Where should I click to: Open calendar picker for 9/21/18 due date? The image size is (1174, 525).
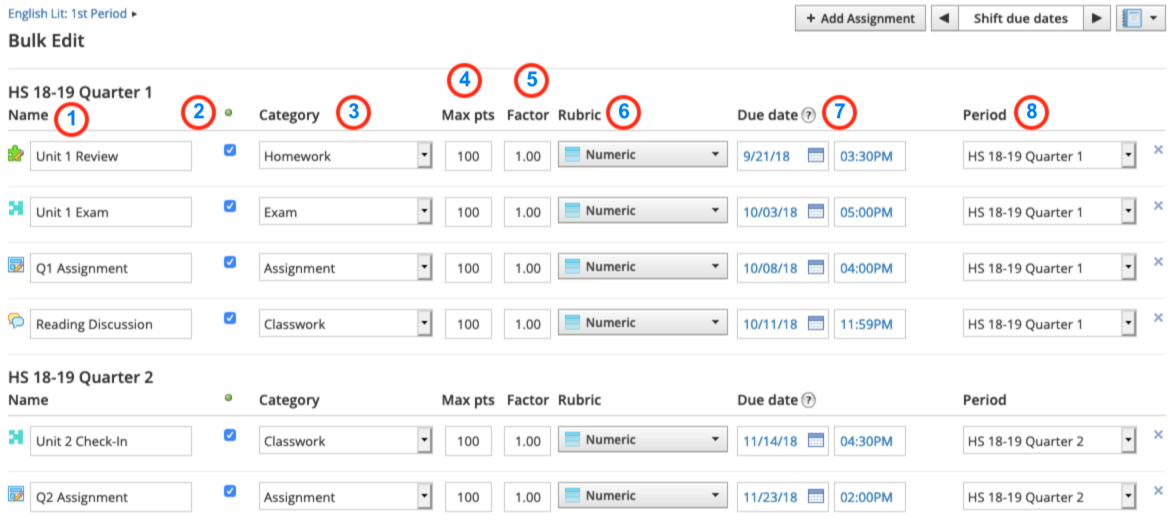(x=815, y=156)
